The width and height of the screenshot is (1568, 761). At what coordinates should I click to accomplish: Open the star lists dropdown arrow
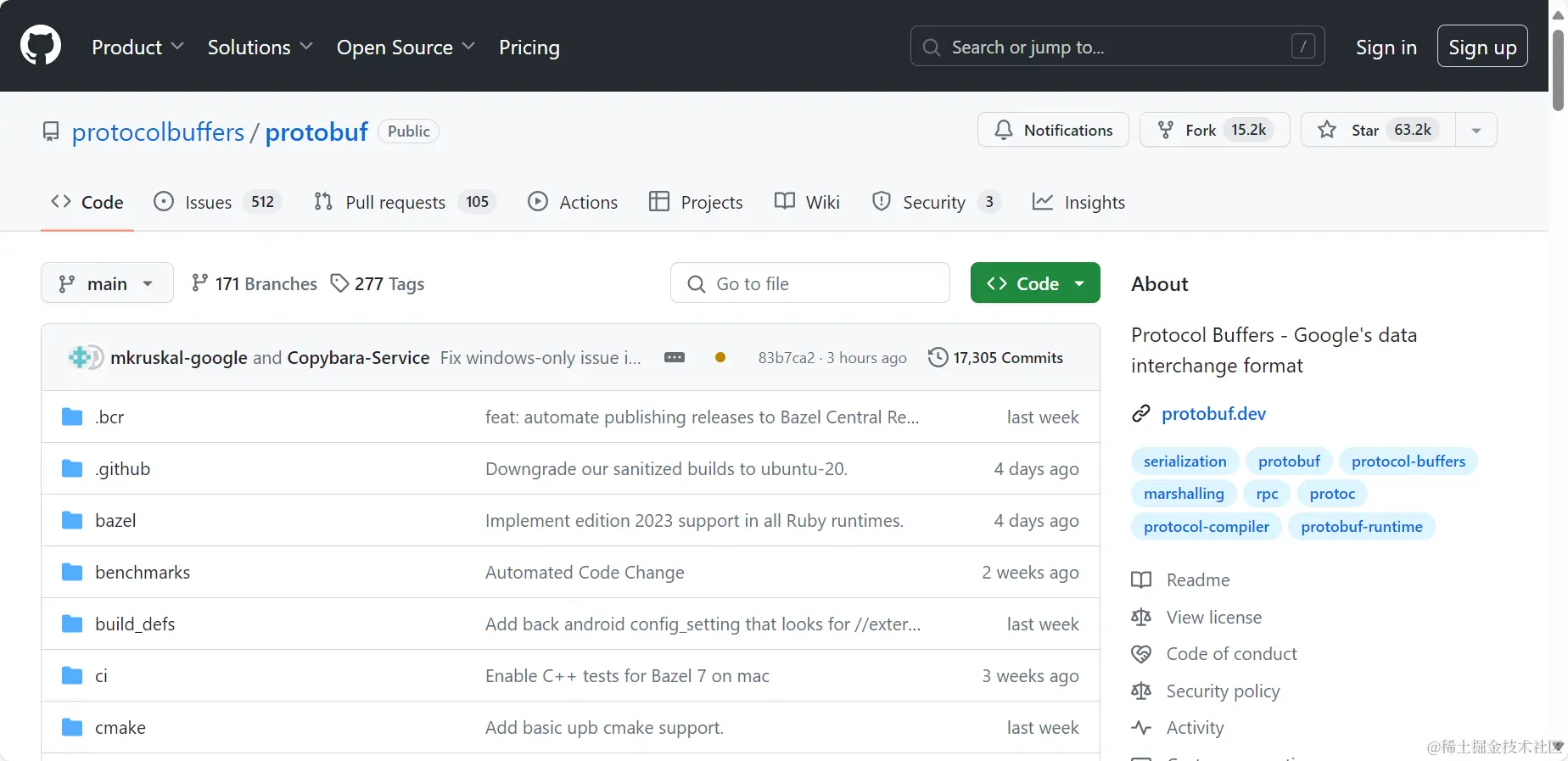tap(1476, 130)
